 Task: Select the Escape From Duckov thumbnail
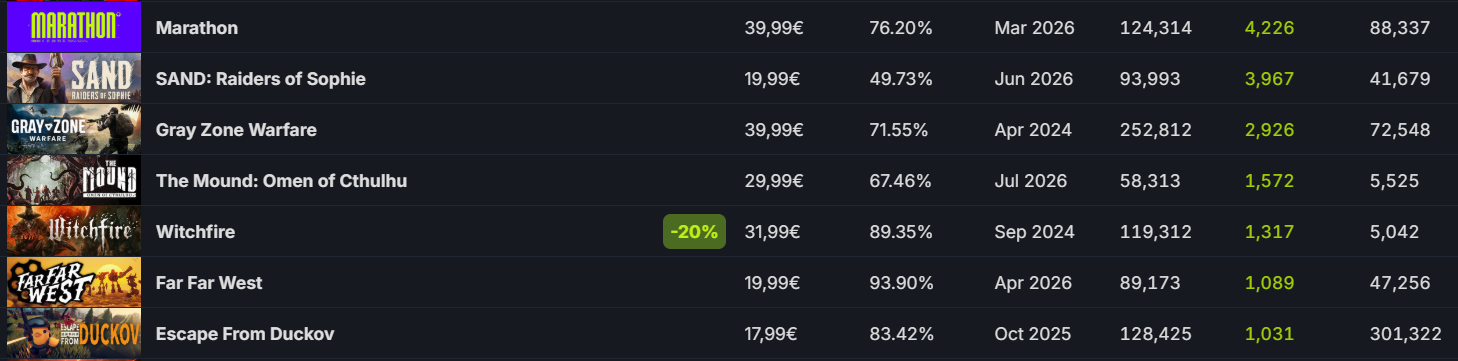click(74, 333)
